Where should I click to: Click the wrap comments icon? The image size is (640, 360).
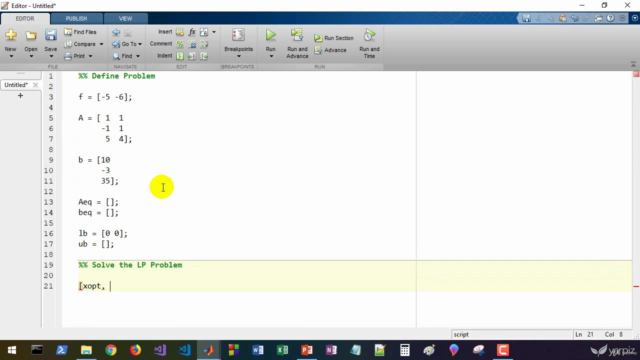(x=204, y=44)
